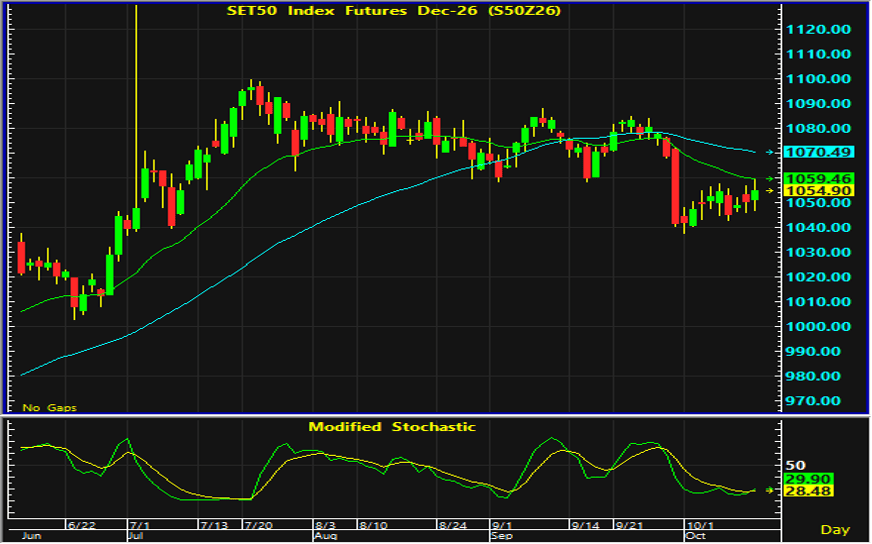Screen dimensions: 872x544
Task: Click the 50 level label on stochastic axis
Action: pyautogui.click(x=795, y=465)
